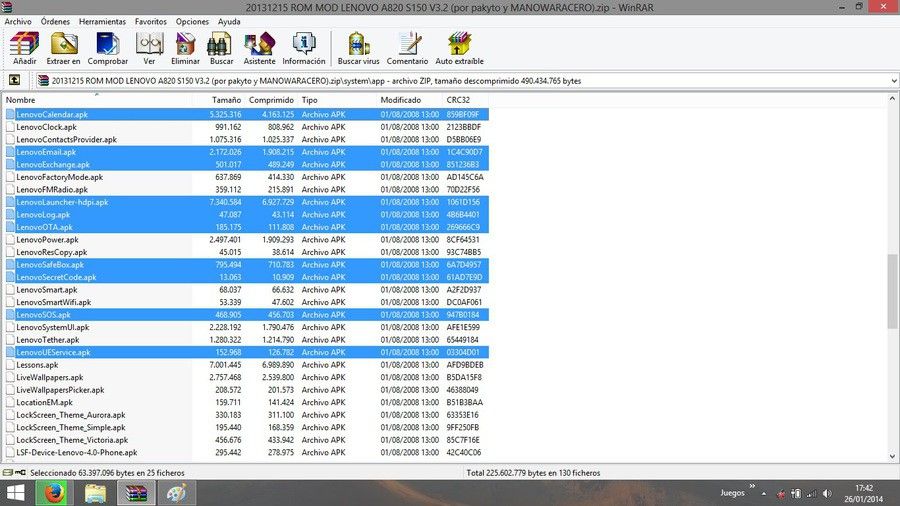
Task: Click the file icon of LocationEM.apk
Action: click(x=10, y=402)
